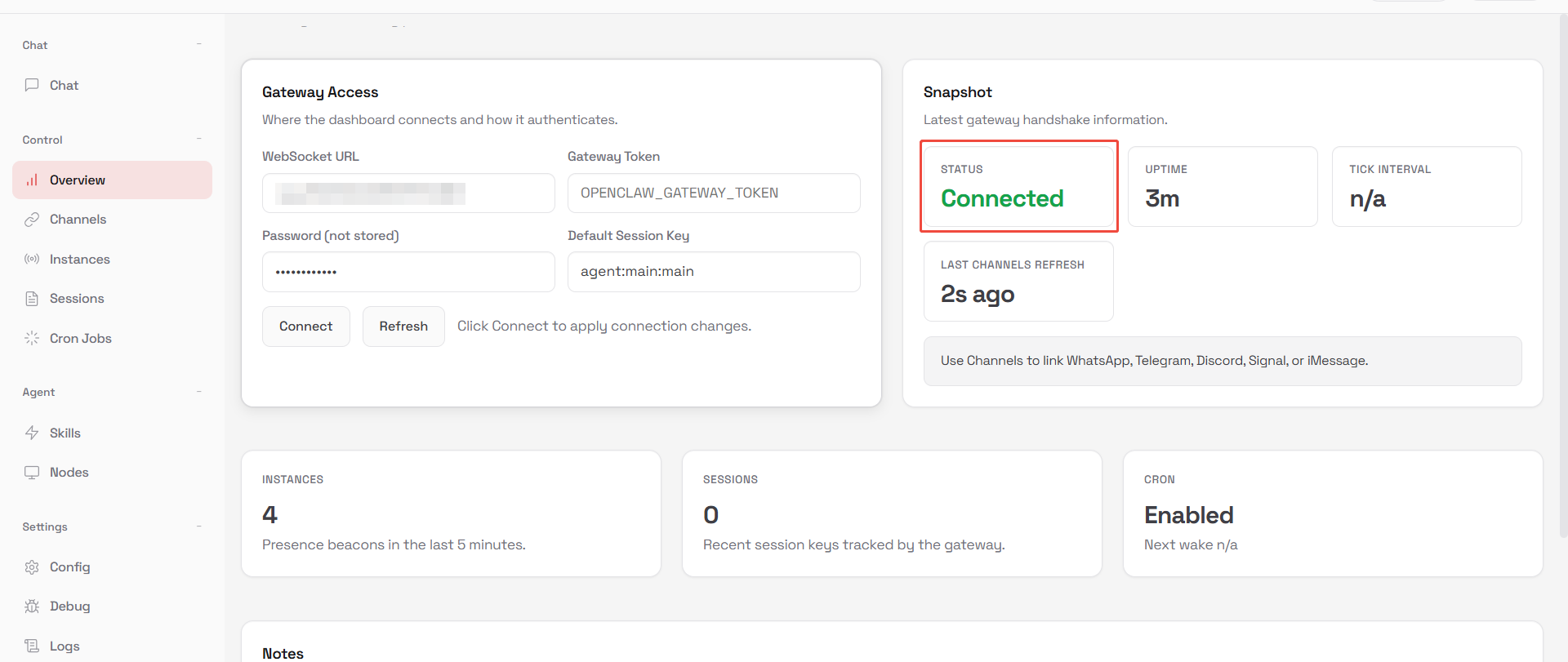Focus the Gateway Token input field
1568x662 pixels.
pos(713,193)
